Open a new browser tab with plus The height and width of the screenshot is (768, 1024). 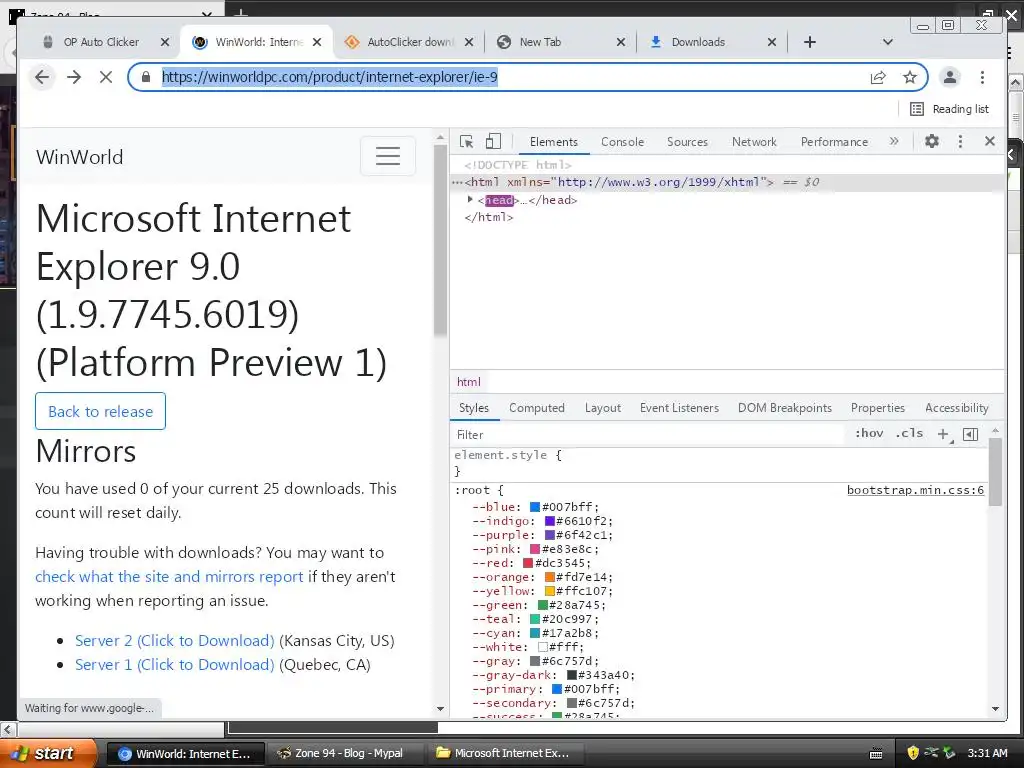[x=810, y=42]
